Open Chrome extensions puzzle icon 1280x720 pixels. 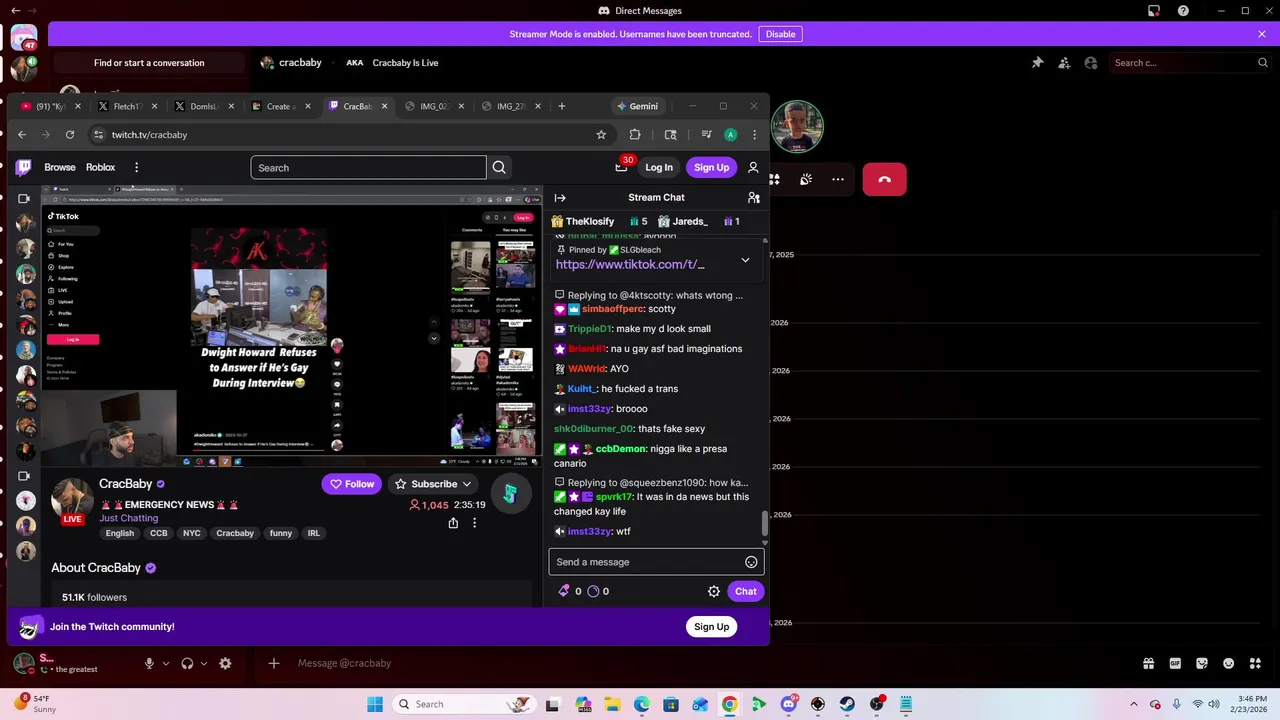635,134
